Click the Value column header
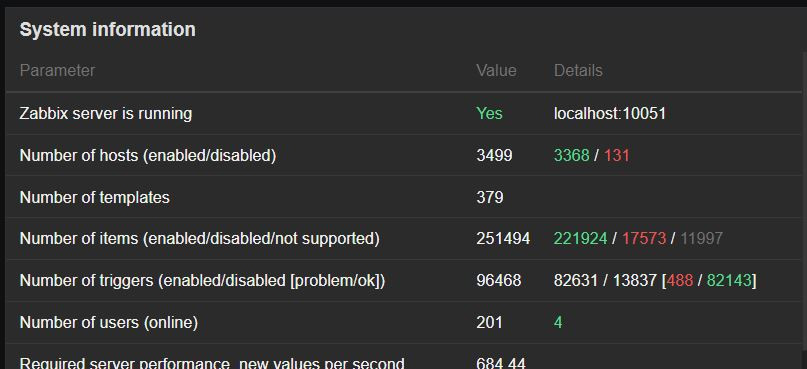Screen dimensions: 807x369 coord(496,71)
